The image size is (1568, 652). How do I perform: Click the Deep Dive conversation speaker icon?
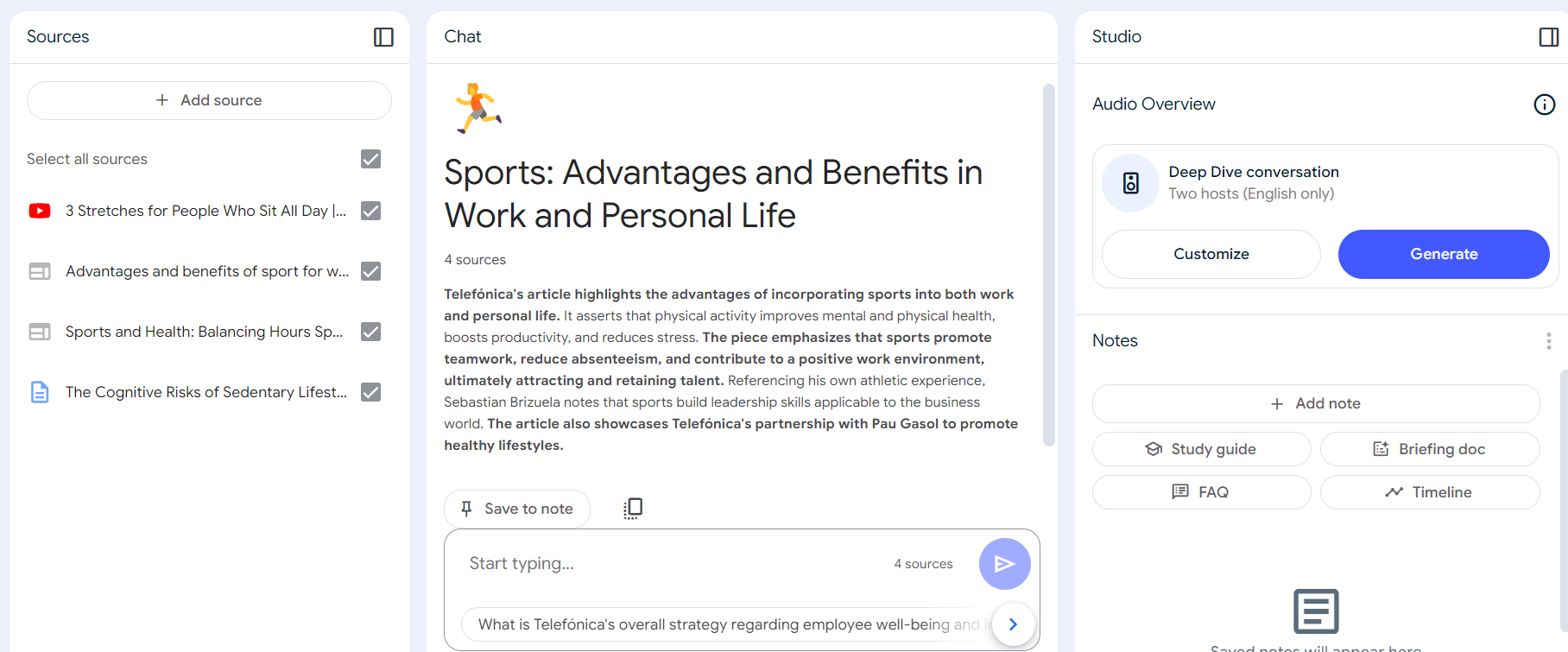click(x=1130, y=183)
